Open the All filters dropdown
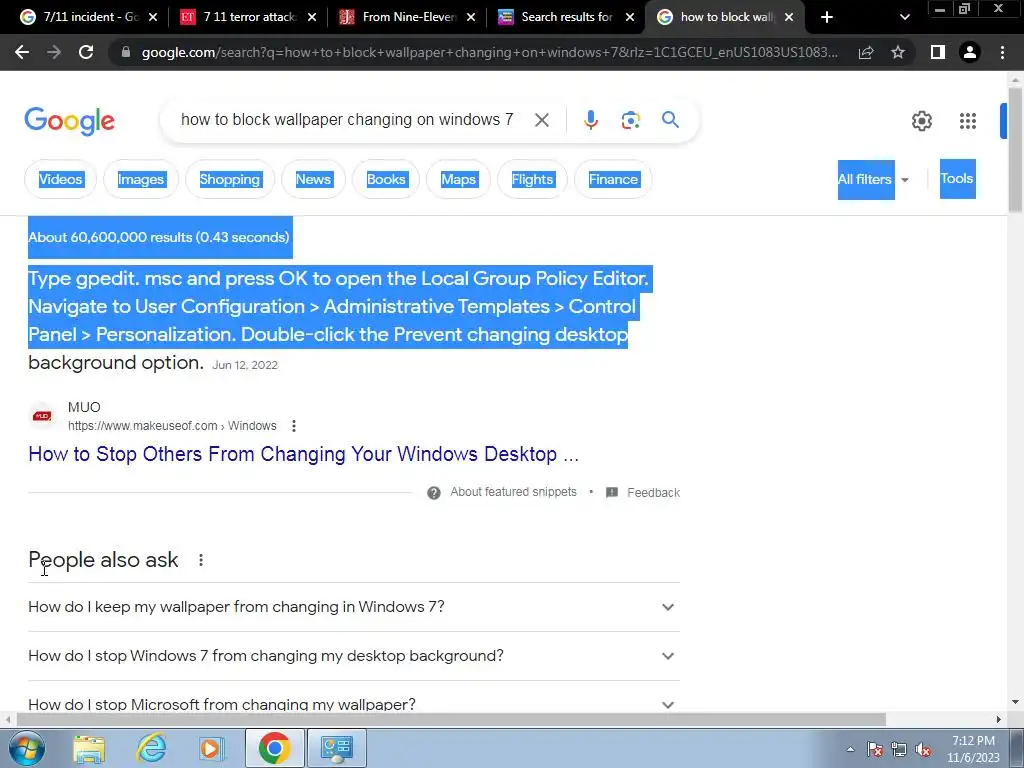Viewport: 1024px width, 768px height. point(873,180)
